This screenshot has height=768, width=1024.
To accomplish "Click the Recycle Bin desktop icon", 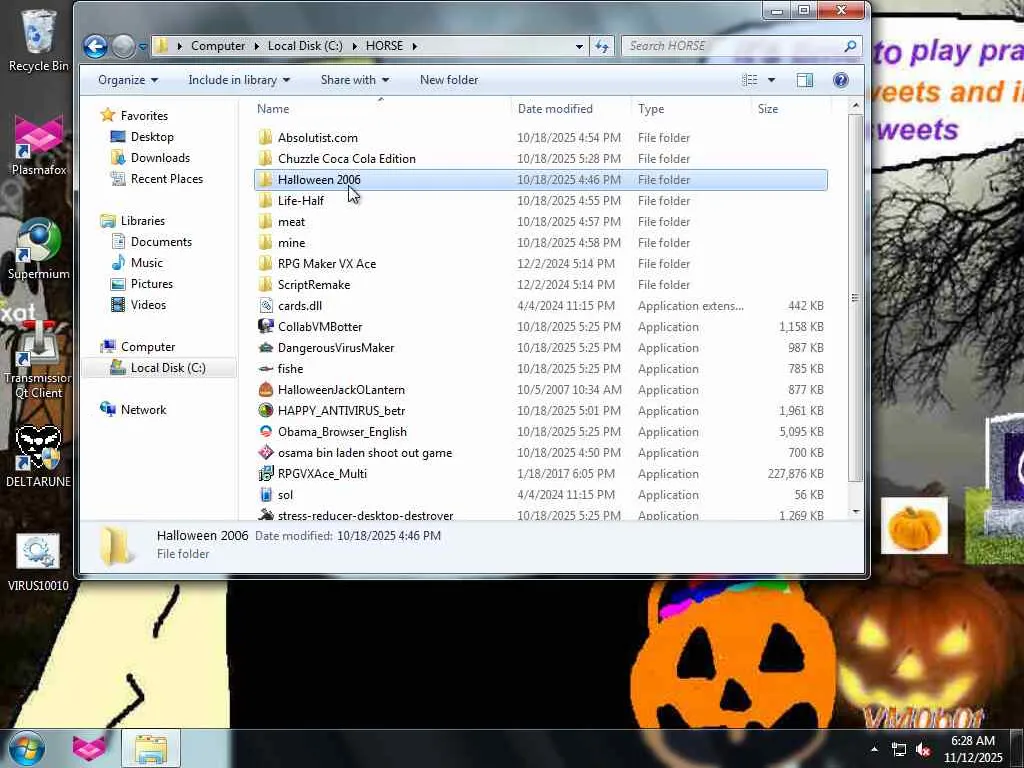I will [38, 40].
